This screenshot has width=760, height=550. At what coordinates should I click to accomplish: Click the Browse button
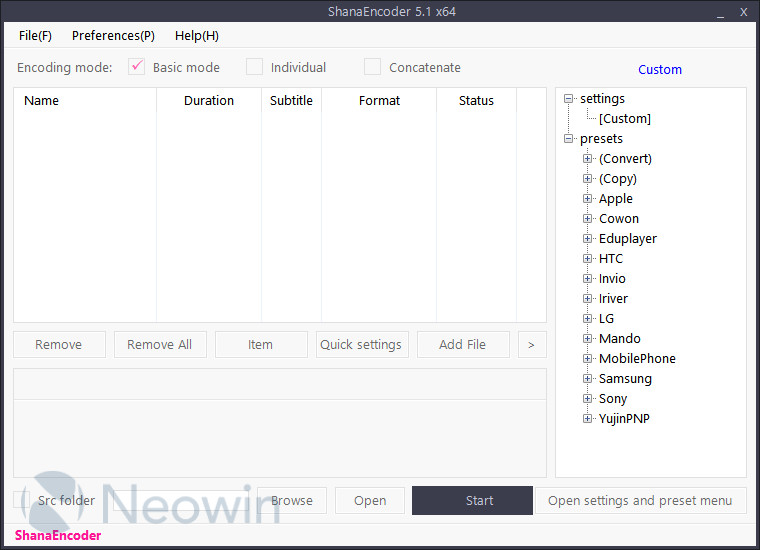click(x=292, y=501)
